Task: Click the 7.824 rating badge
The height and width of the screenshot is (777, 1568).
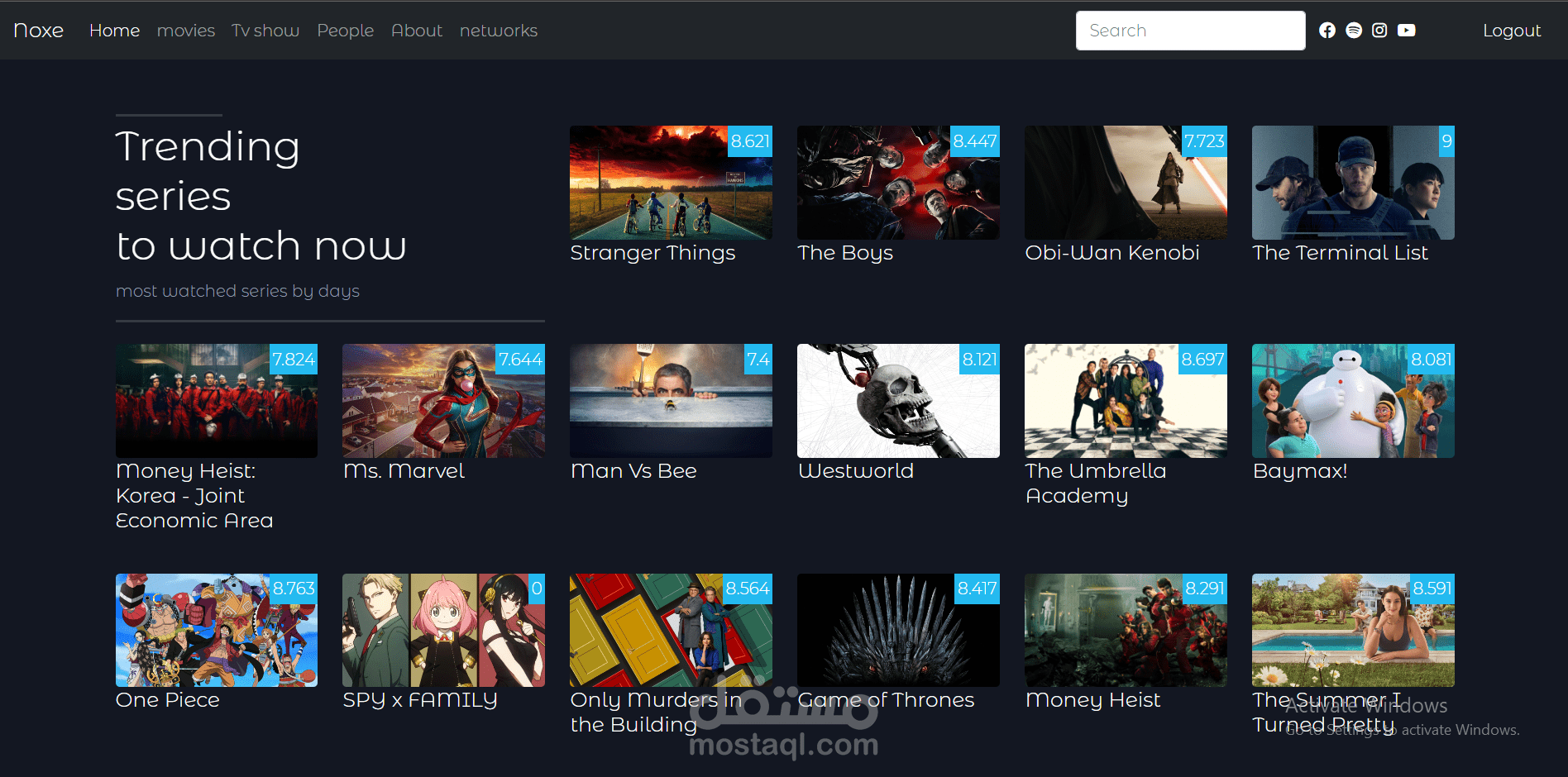Action: 294,360
